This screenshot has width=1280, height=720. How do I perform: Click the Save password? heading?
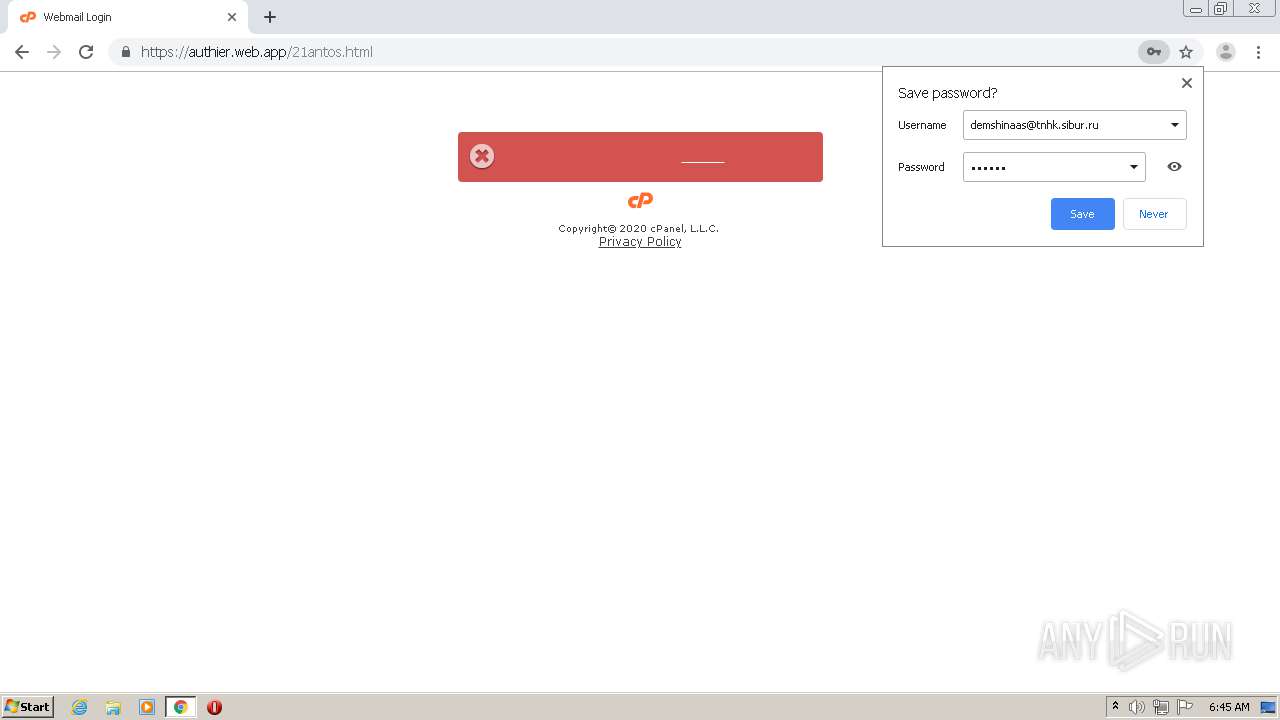coord(947,93)
